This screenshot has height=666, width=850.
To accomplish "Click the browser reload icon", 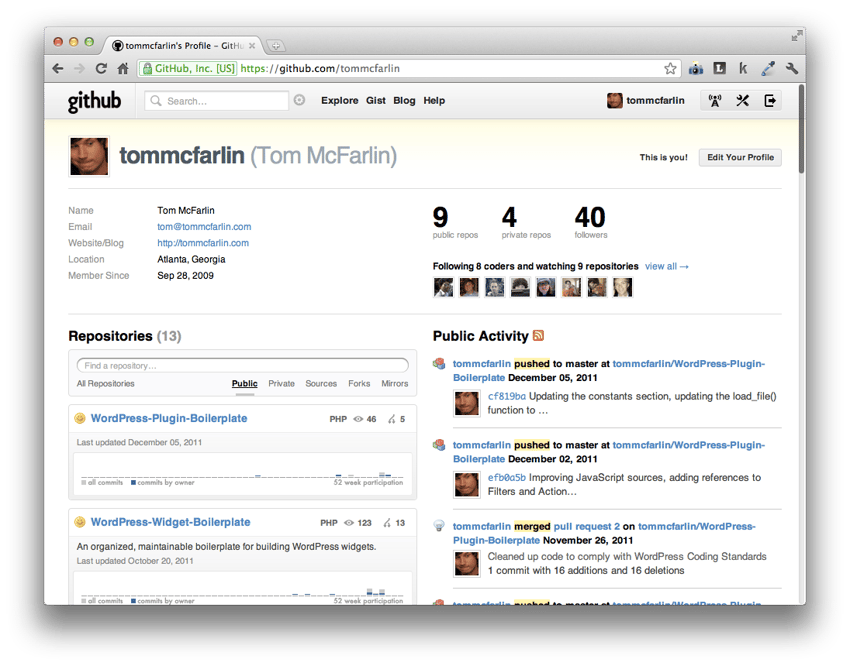I will click(x=101, y=69).
